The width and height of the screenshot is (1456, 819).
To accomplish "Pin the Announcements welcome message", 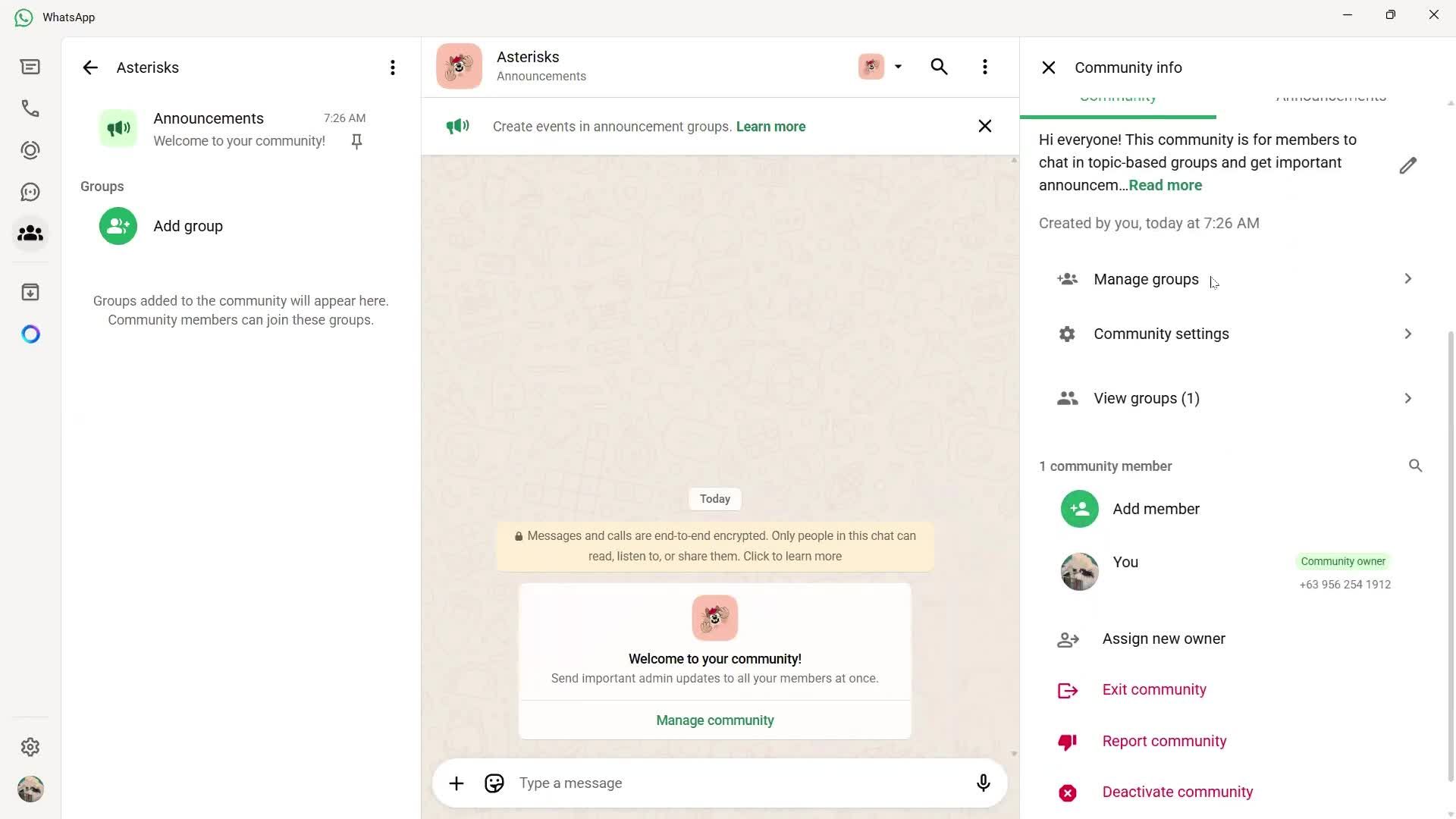I will (x=356, y=141).
